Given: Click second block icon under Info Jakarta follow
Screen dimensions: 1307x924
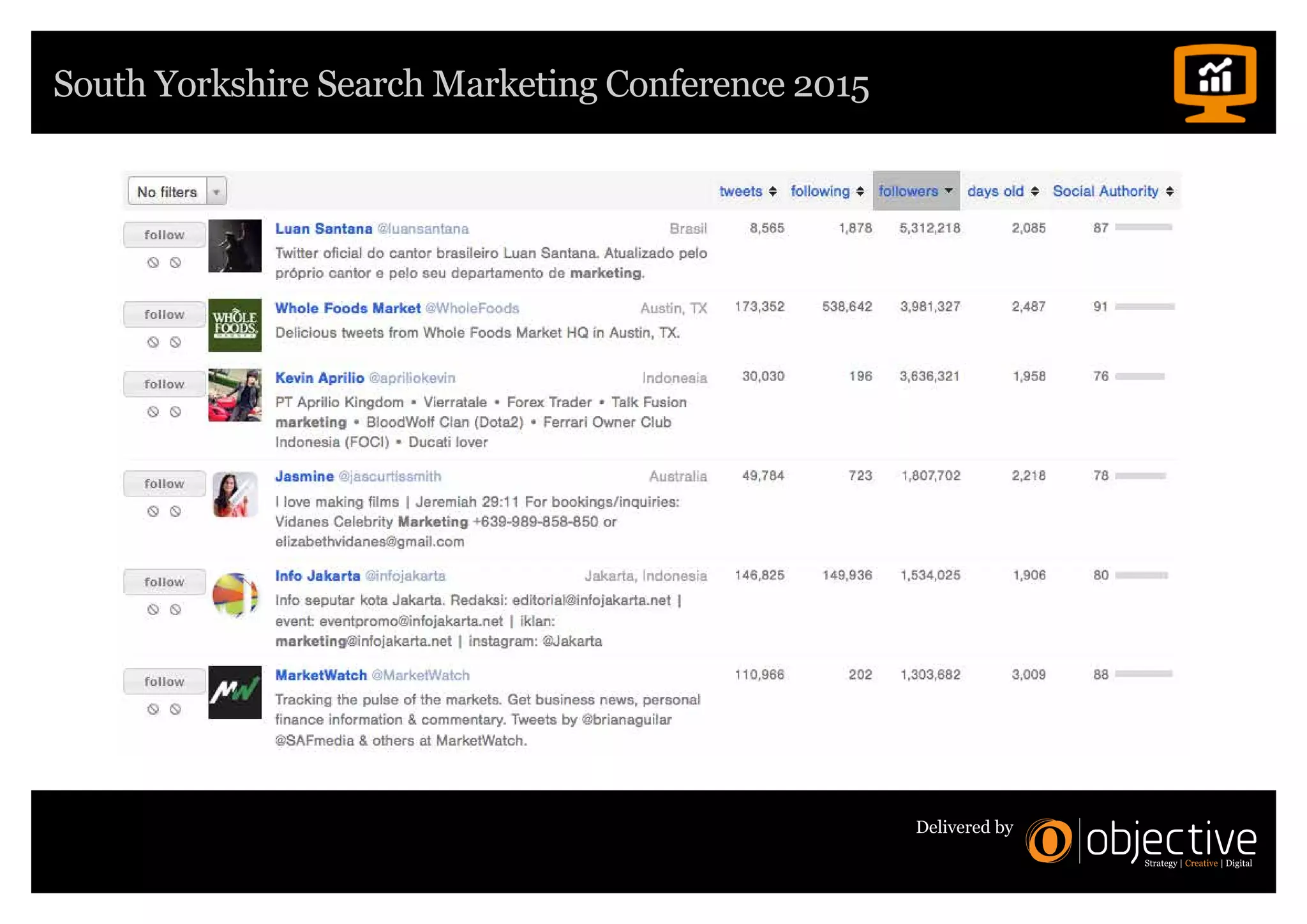Looking at the screenshot, I should point(175,609).
